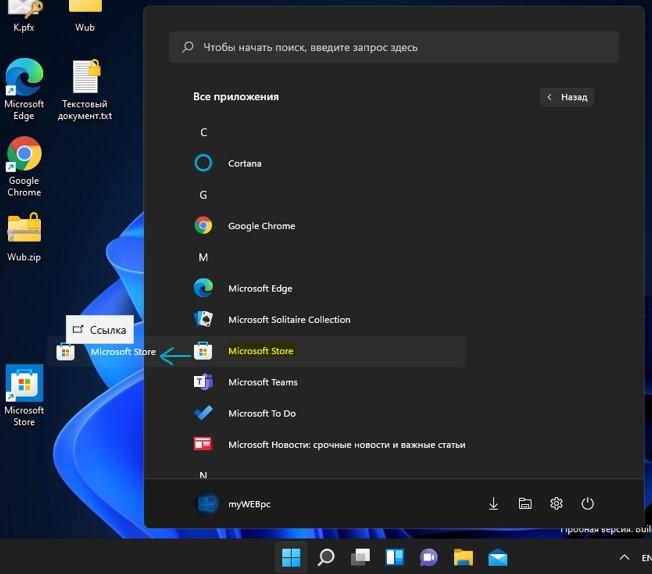Viewport: 652px width, 574px height.
Task: Open Widgets in the taskbar
Action: pyautogui.click(x=395, y=557)
